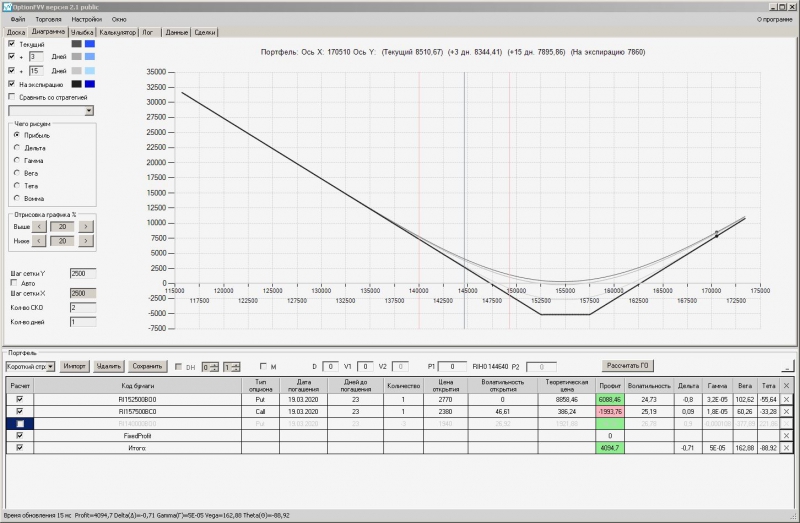Click the Кол-во дней input field

tap(83, 322)
